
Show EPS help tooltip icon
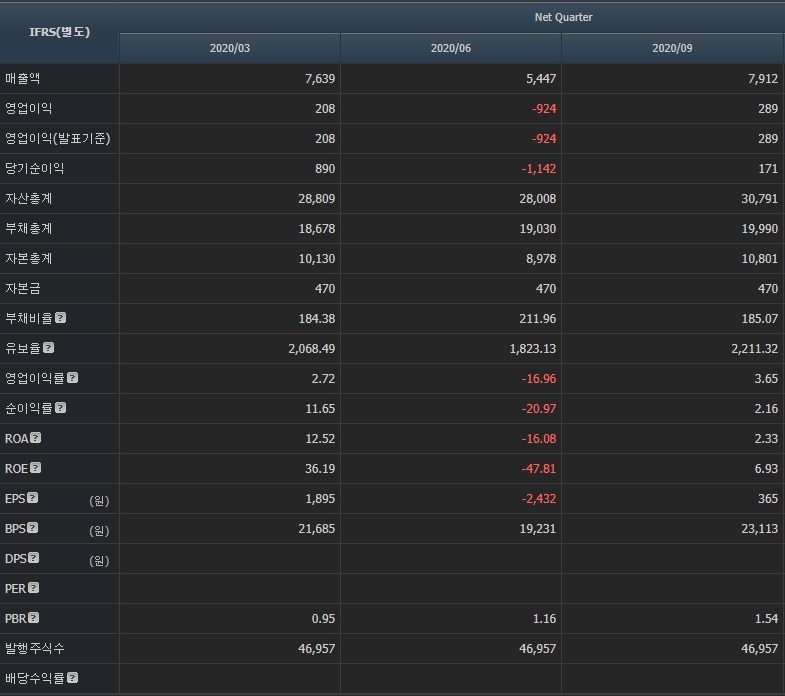point(33,498)
